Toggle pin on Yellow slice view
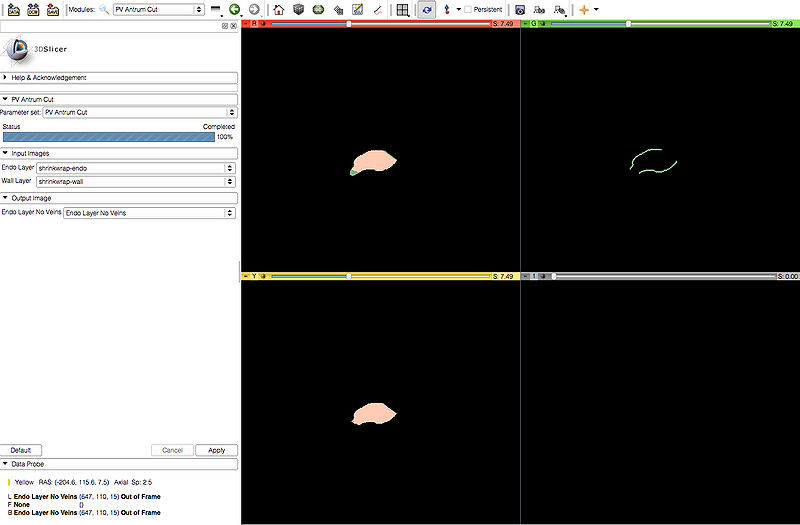The image size is (800, 525). pyautogui.click(x=246, y=276)
